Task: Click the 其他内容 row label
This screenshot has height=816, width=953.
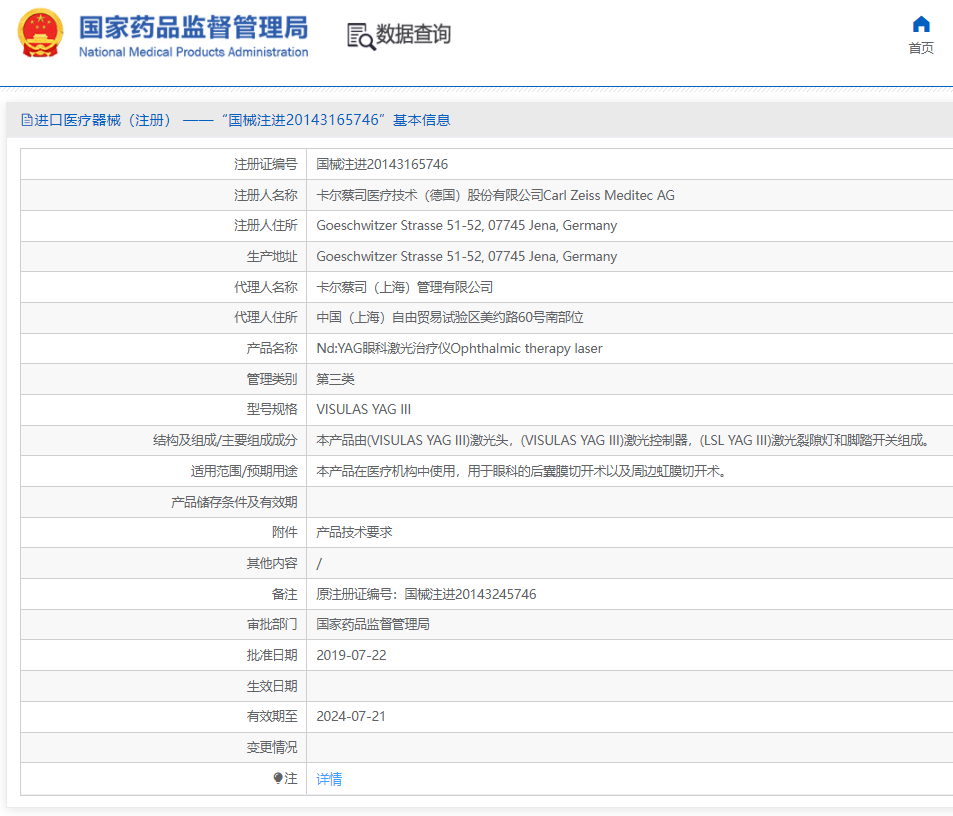Action: pyautogui.click(x=272, y=563)
